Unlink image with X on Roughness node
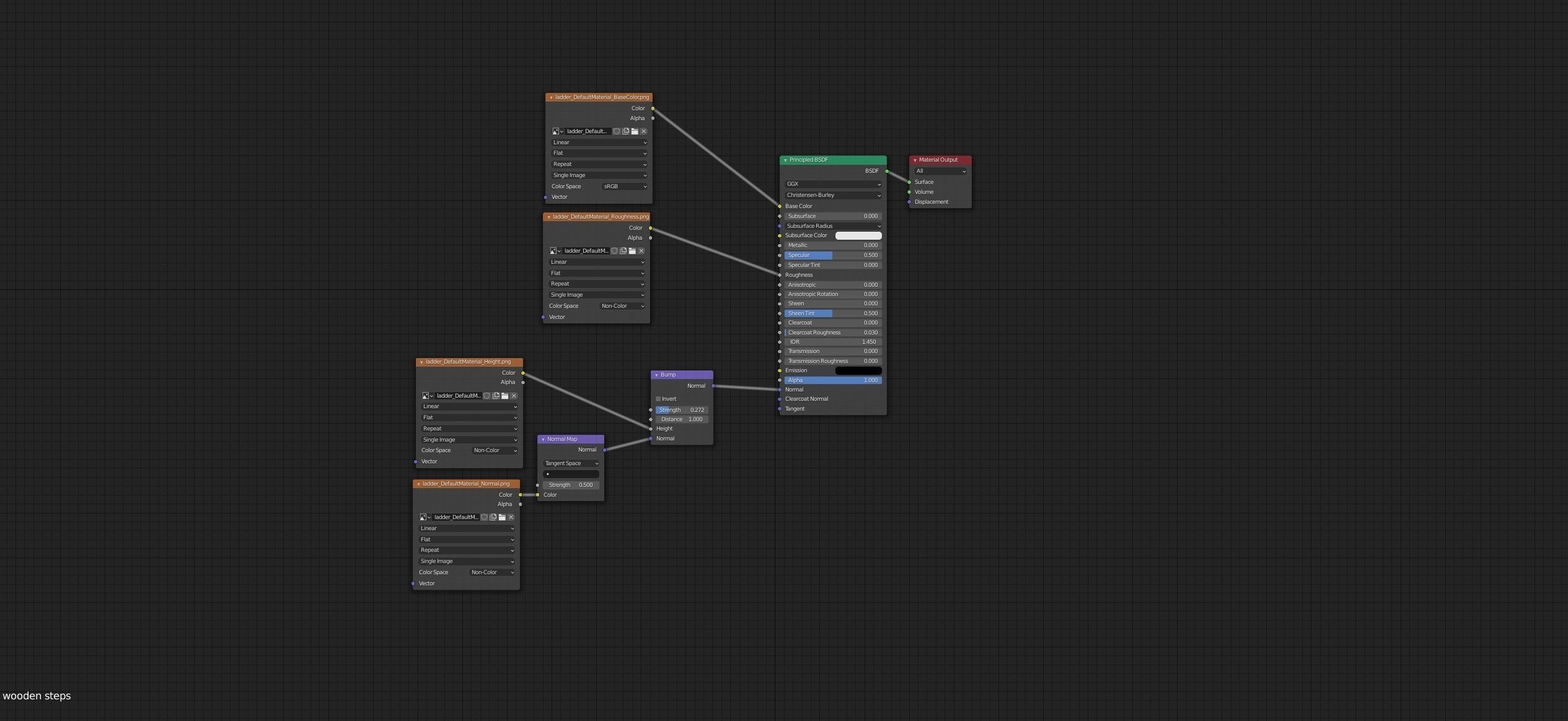Viewport: 1568px width, 721px height. coord(641,251)
